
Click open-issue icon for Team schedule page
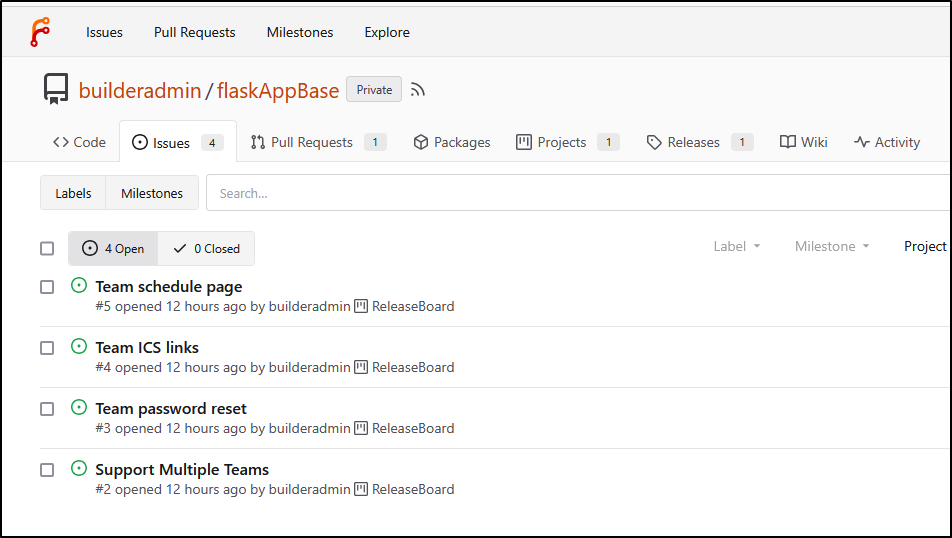pyautogui.click(x=79, y=285)
